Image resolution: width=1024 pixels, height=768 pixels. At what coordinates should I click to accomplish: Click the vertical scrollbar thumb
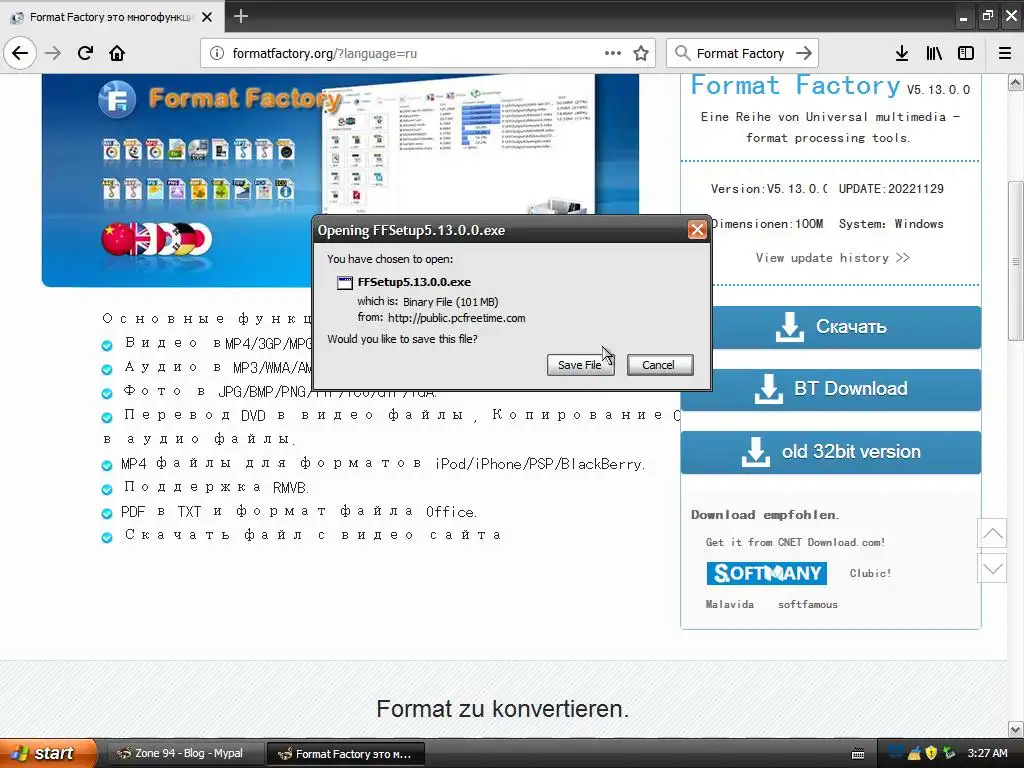[1016, 261]
